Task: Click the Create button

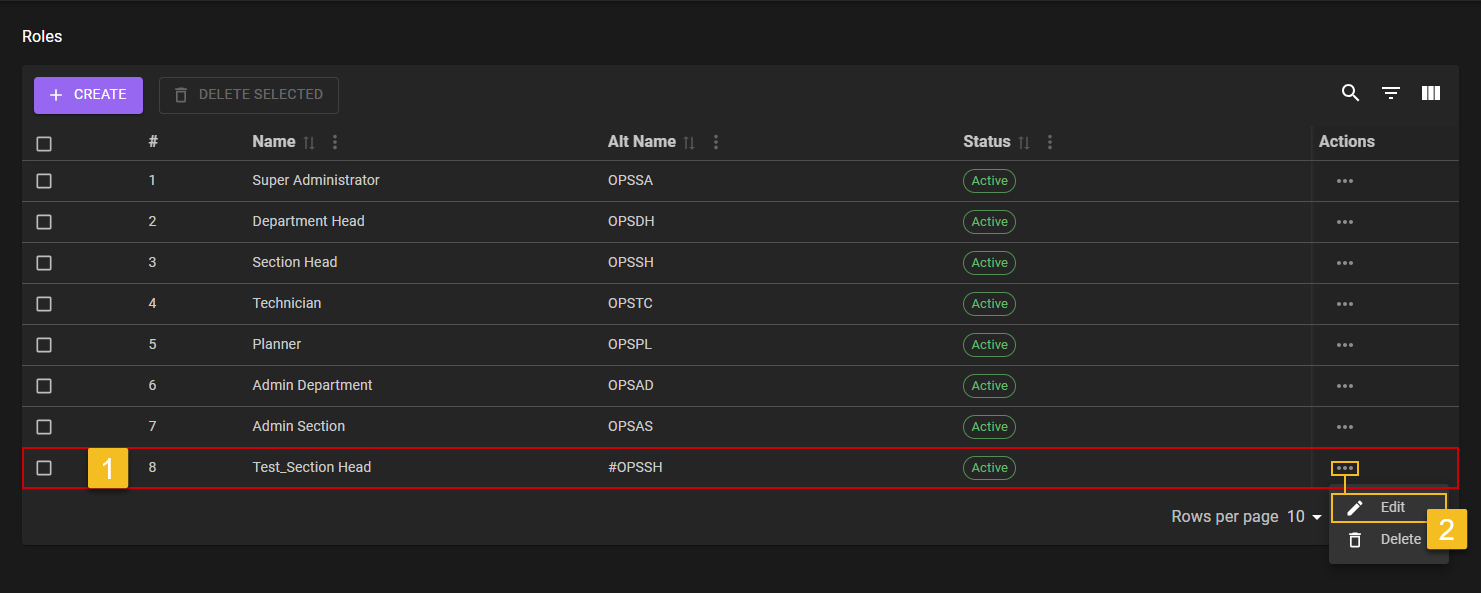Action: [88, 95]
